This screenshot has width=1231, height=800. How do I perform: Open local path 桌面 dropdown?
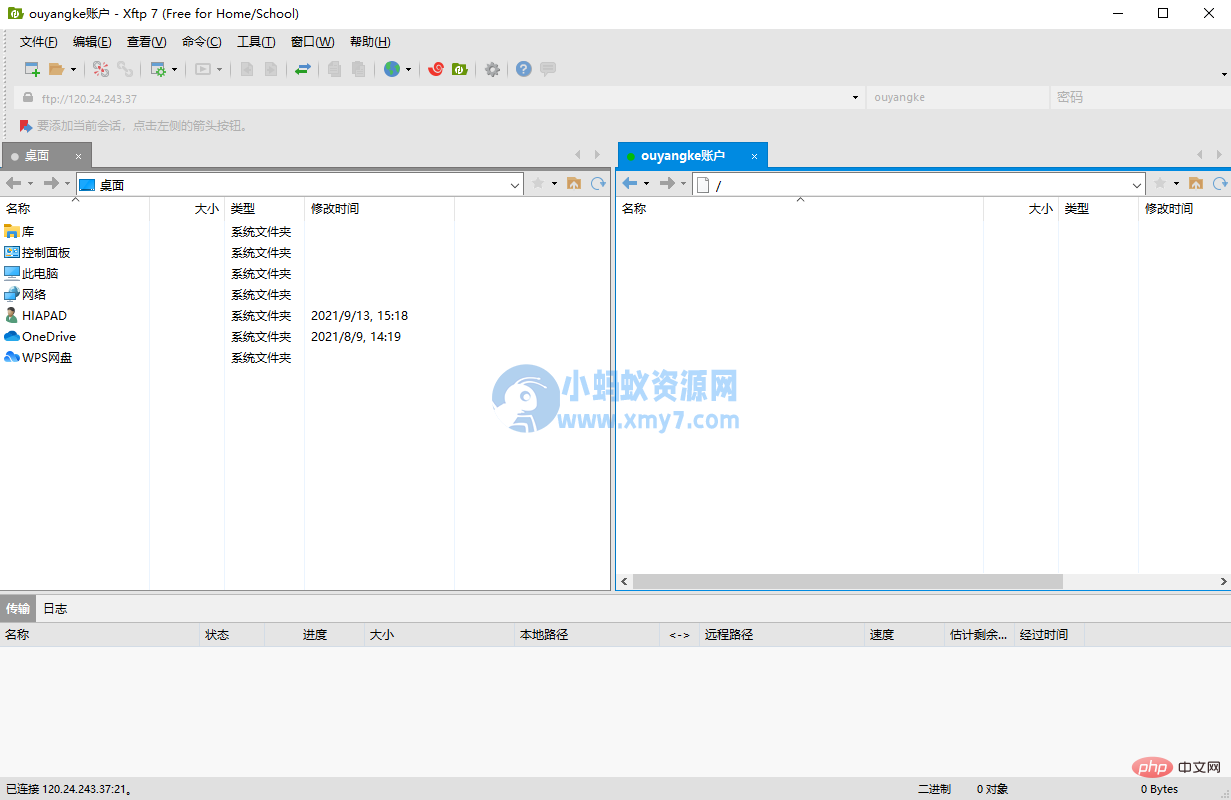pyautogui.click(x=515, y=185)
